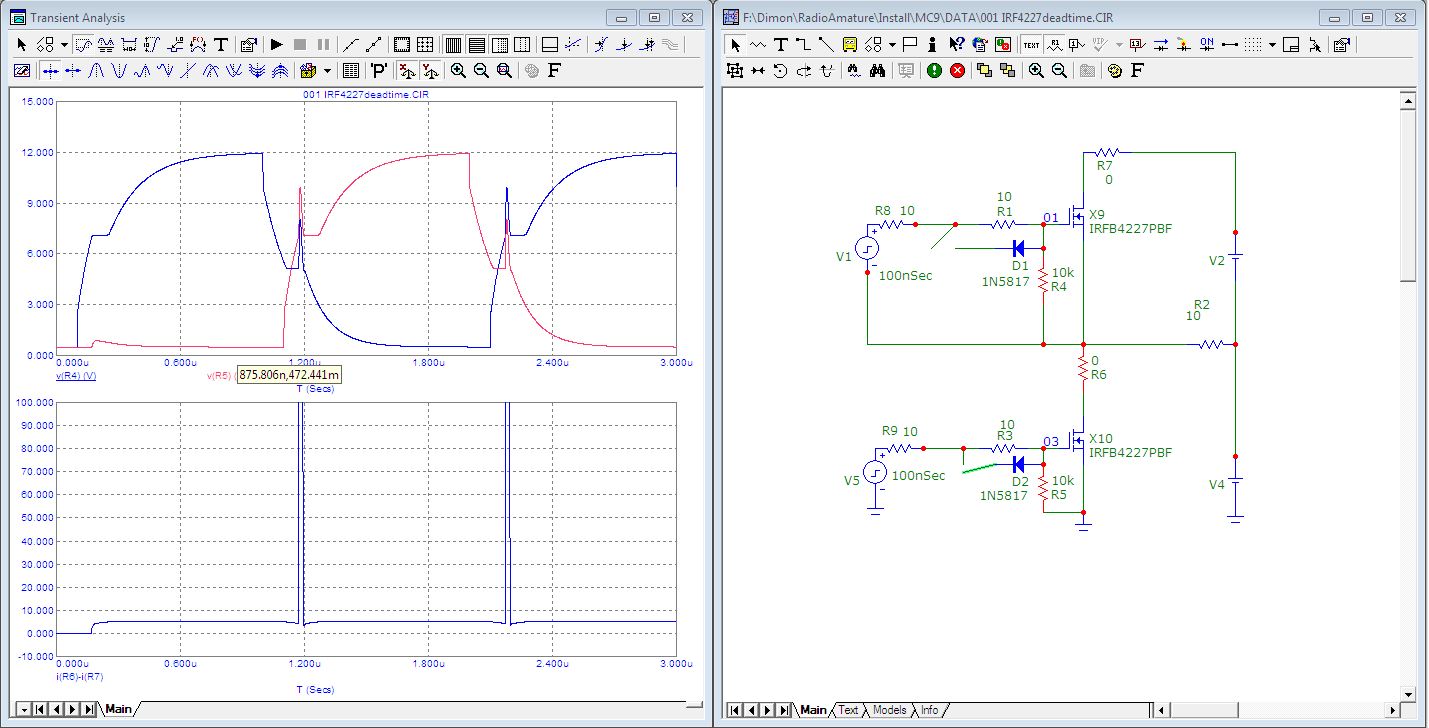Select diode D1 1N5817 in the schematic

1020,248
